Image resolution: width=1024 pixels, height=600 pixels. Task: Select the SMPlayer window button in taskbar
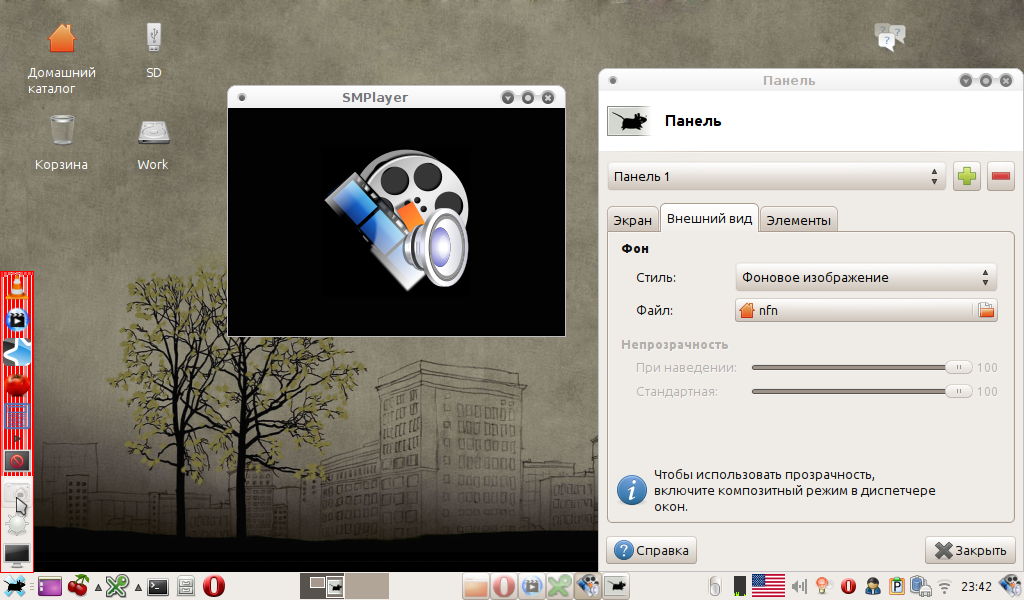point(588,586)
